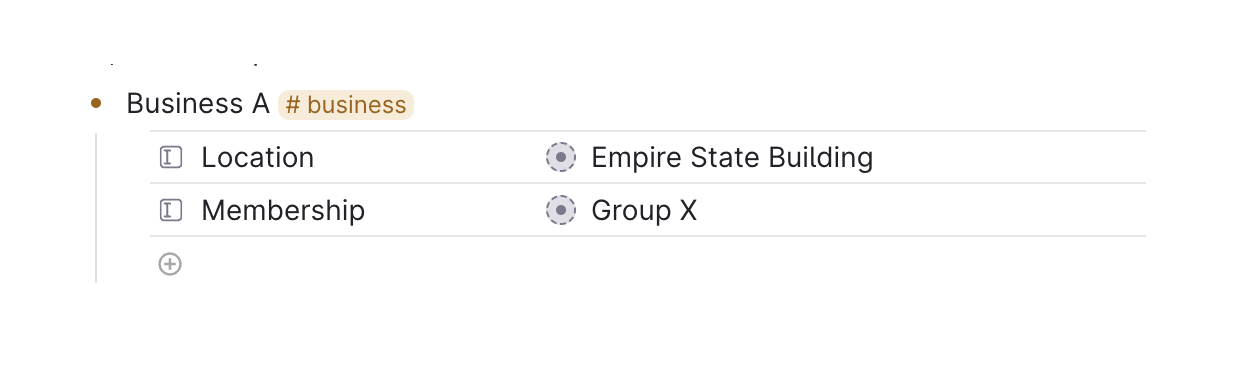Viewport: 1238px width, 372px height.
Task: Open the #business supertag
Action: coord(345,104)
